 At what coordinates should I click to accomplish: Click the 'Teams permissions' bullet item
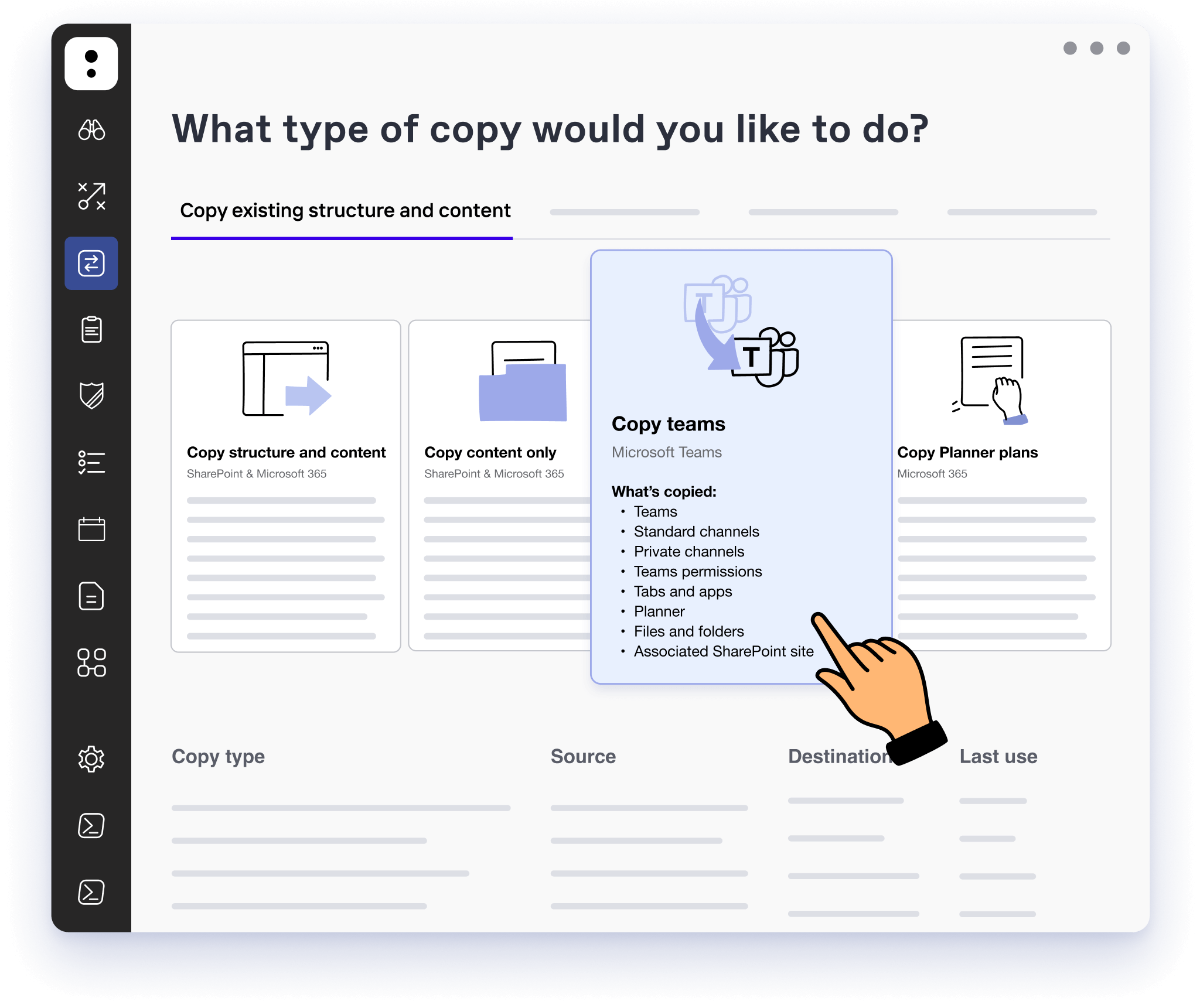(698, 572)
